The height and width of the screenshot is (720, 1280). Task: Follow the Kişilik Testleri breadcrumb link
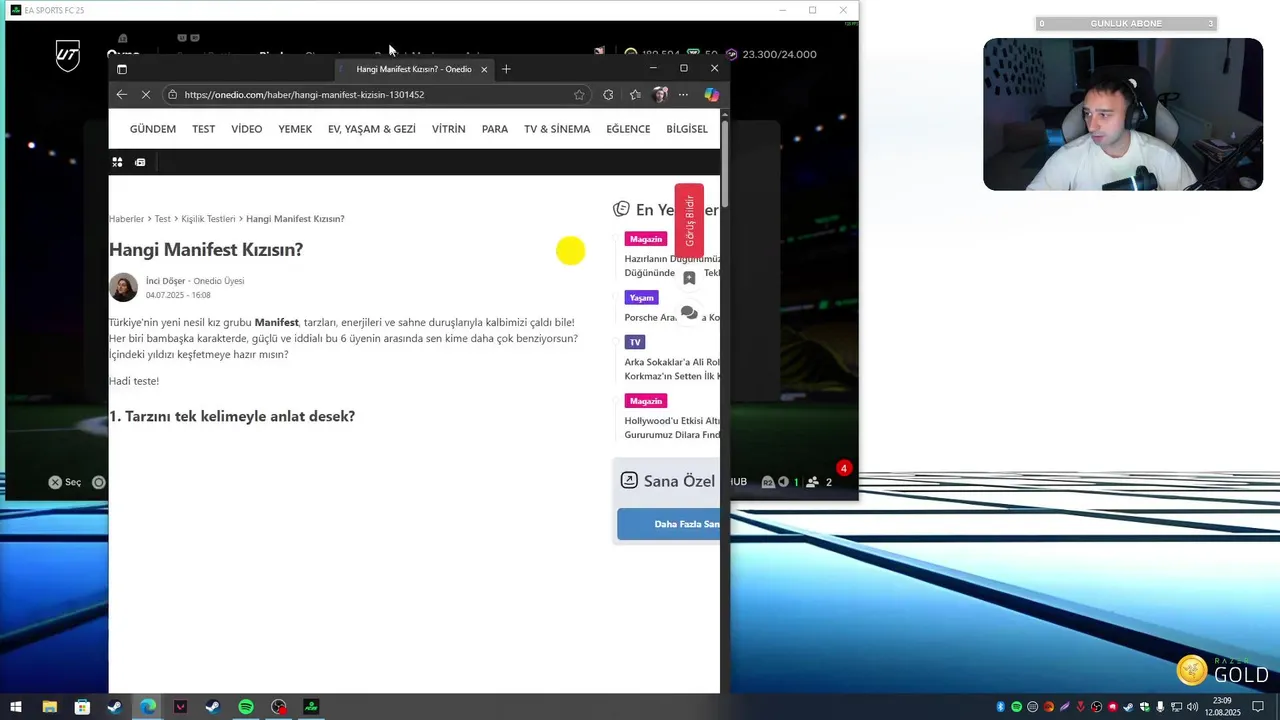coord(208,219)
